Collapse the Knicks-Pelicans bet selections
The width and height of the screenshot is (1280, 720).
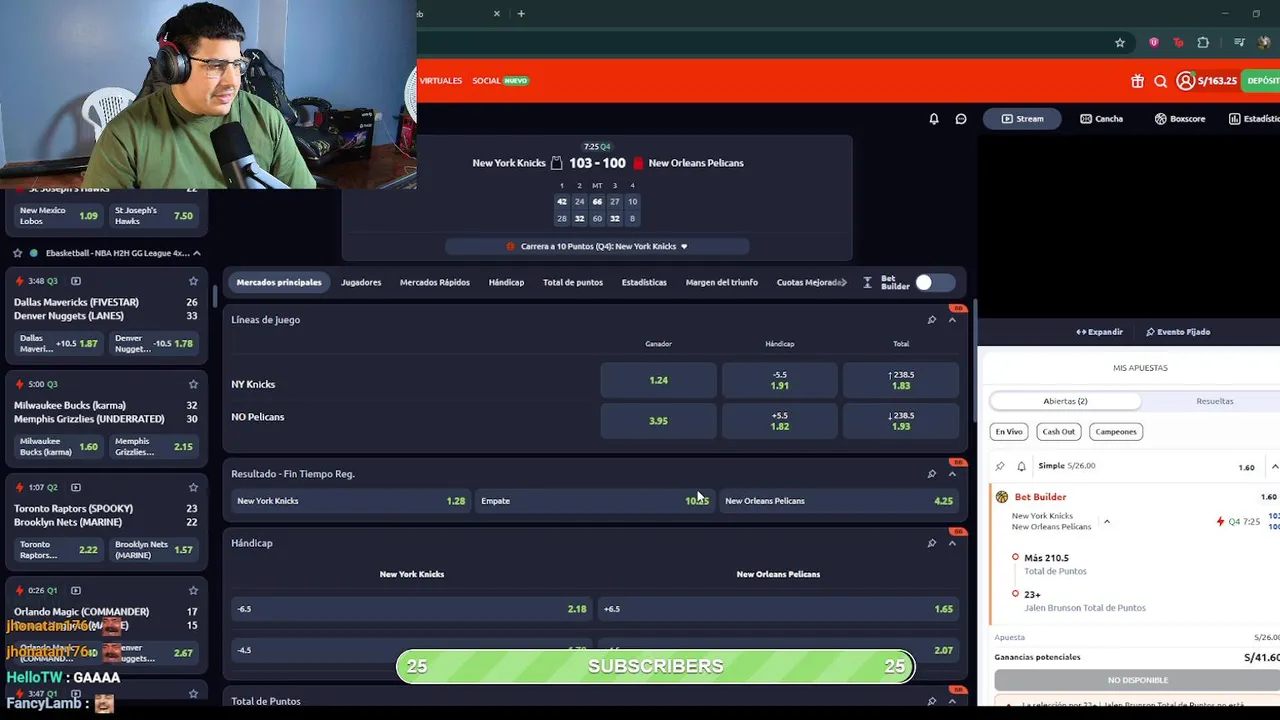[1107, 522]
